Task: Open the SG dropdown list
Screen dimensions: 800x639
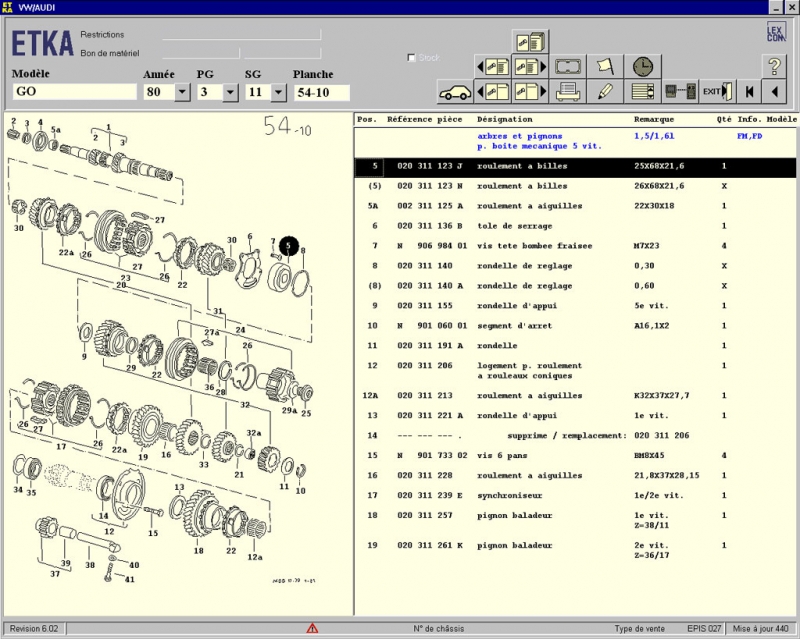Action: [280, 92]
